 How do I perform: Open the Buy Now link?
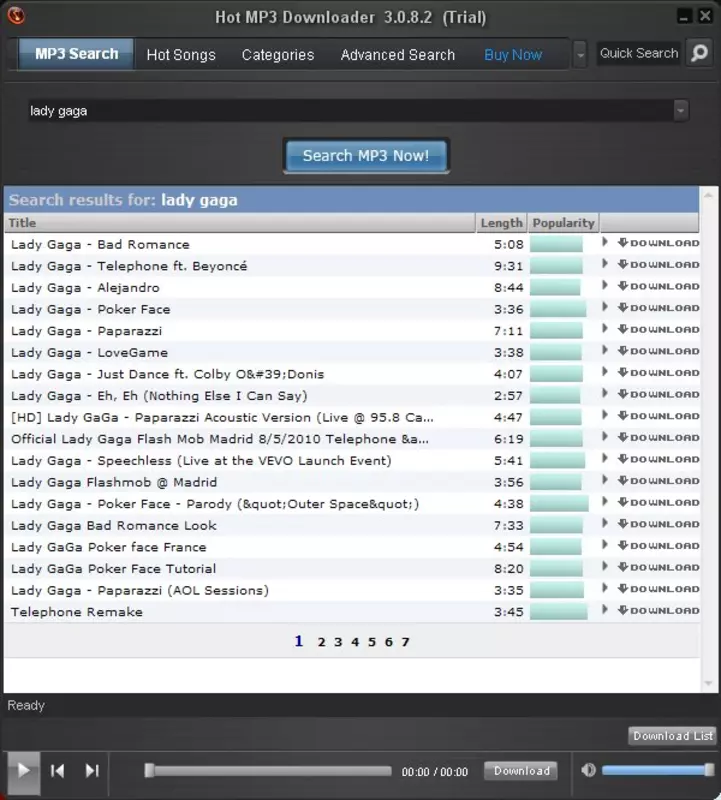coord(513,55)
